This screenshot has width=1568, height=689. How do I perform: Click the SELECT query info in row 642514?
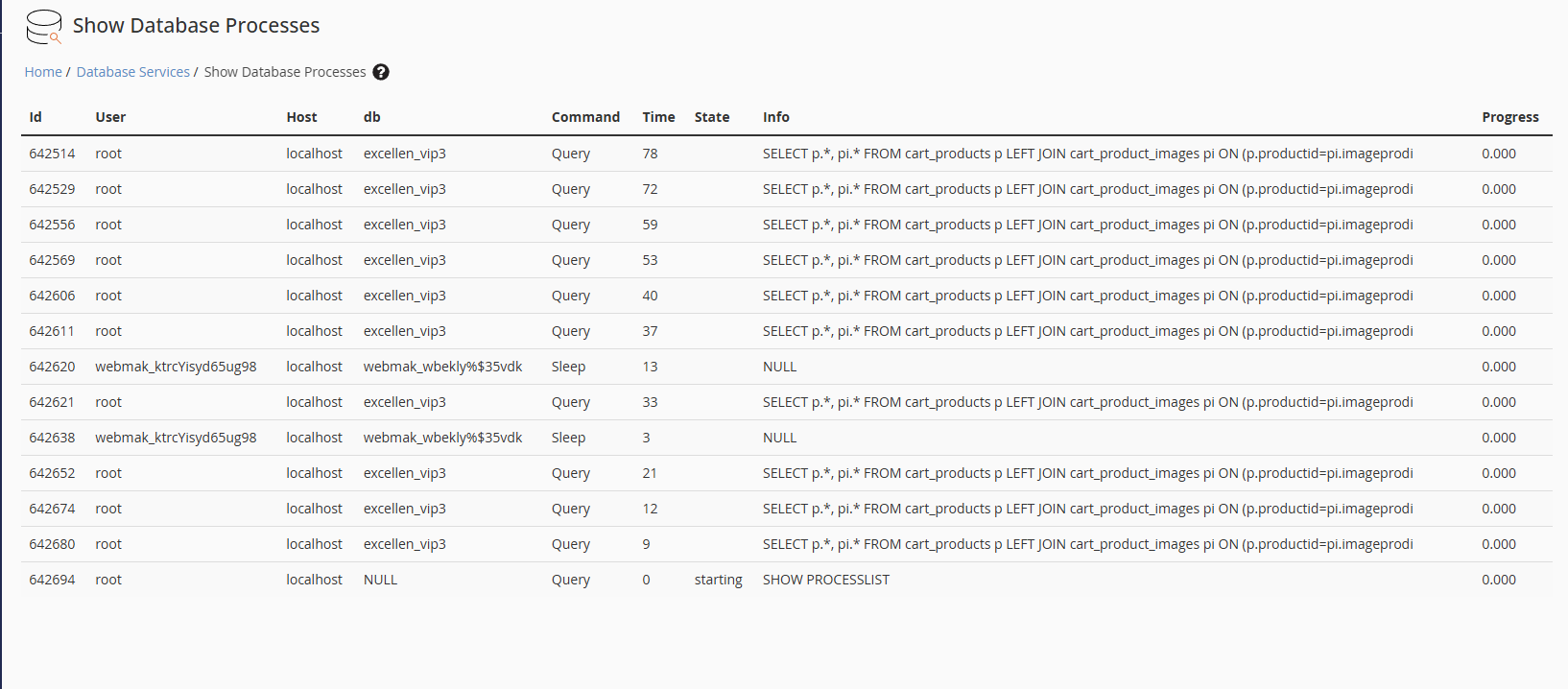point(1087,154)
